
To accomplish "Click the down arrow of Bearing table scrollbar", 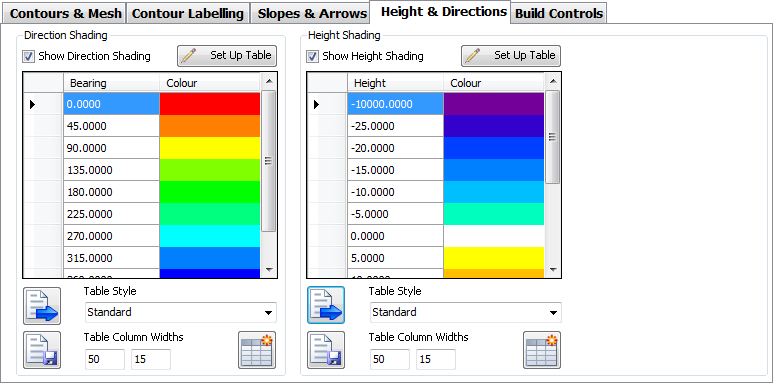I will pos(268,269).
